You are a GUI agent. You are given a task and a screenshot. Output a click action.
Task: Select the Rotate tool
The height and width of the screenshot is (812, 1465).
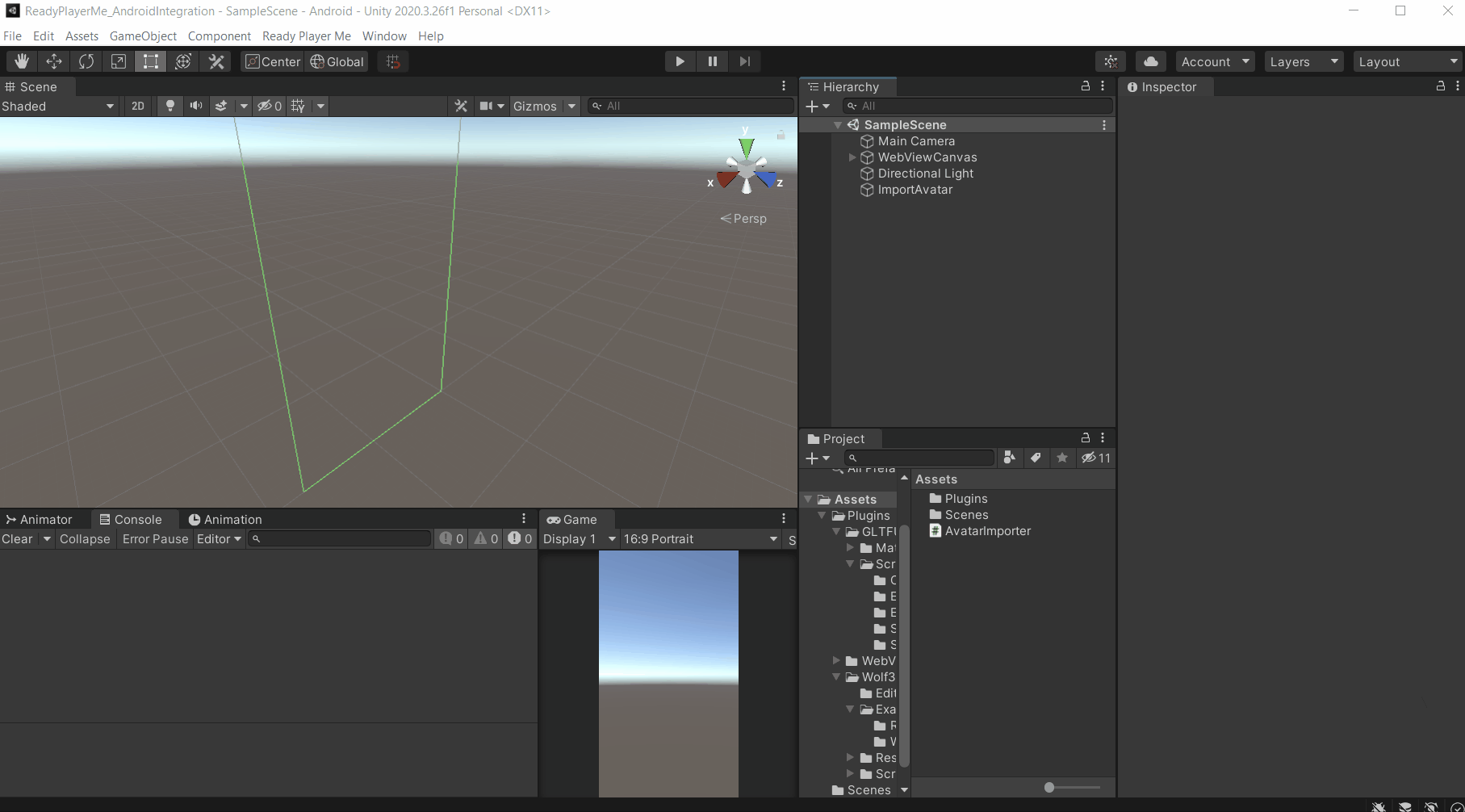click(x=86, y=61)
